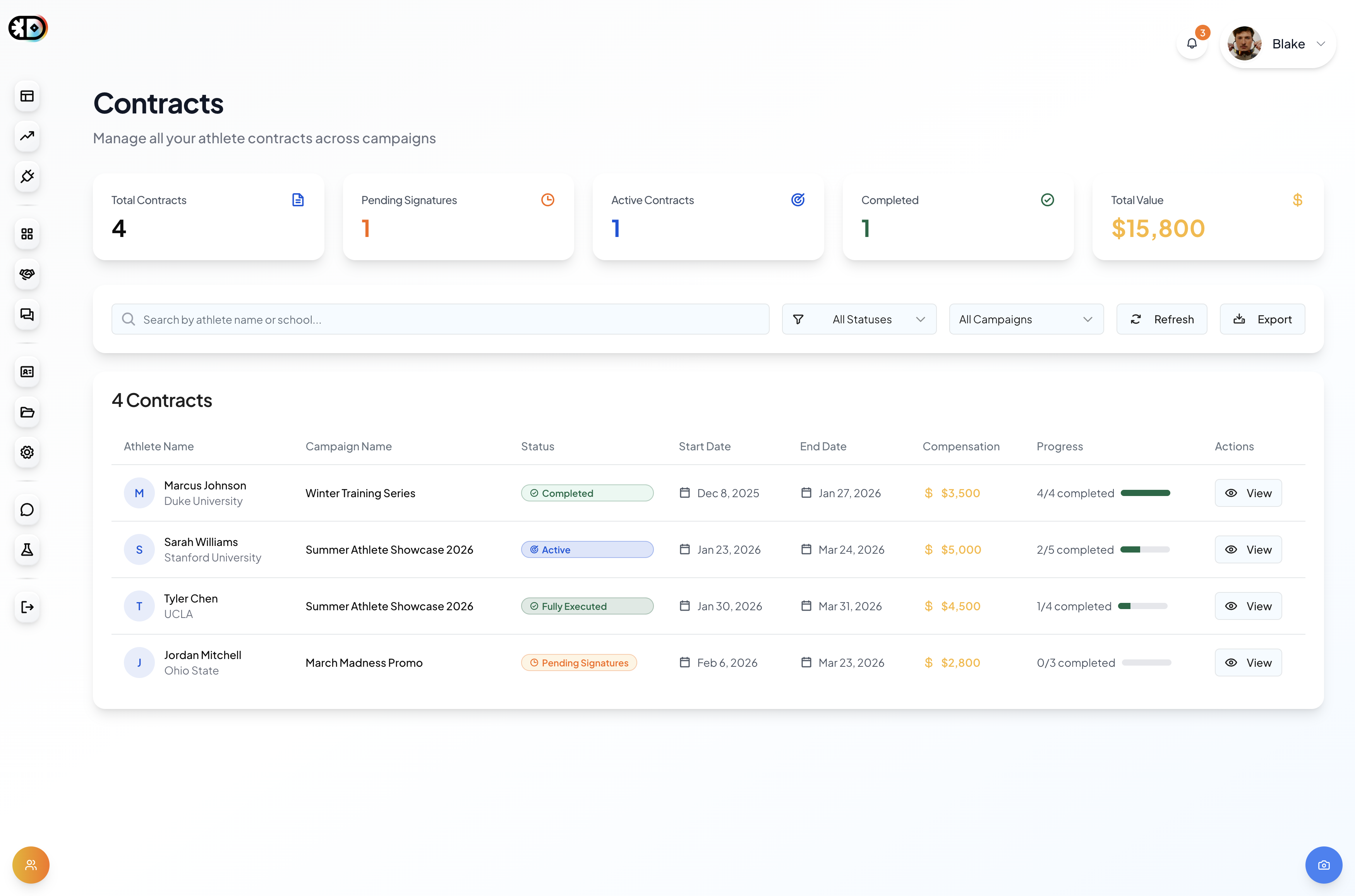Open the lab flask icon in sidebar

click(27, 550)
